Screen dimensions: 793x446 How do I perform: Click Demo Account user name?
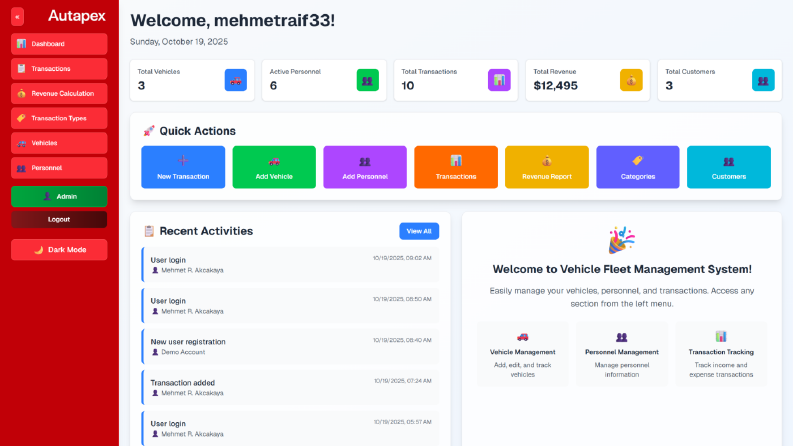click(183, 352)
